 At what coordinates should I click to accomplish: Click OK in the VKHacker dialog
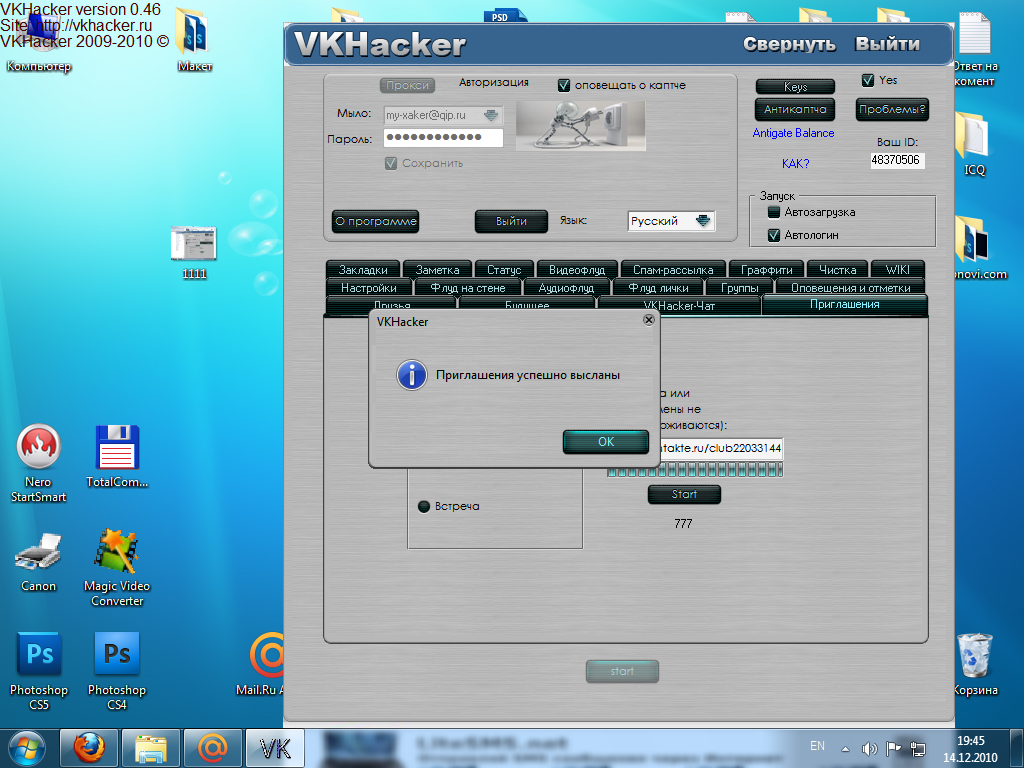[x=605, y=441]
